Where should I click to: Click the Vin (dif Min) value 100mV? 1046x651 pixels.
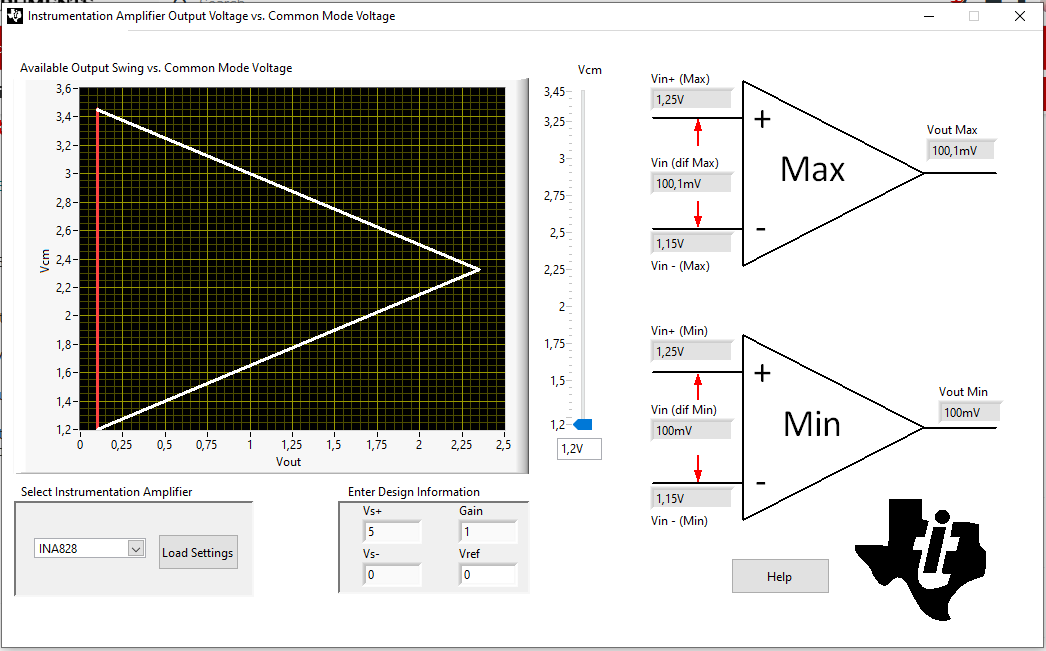[691, 430]
